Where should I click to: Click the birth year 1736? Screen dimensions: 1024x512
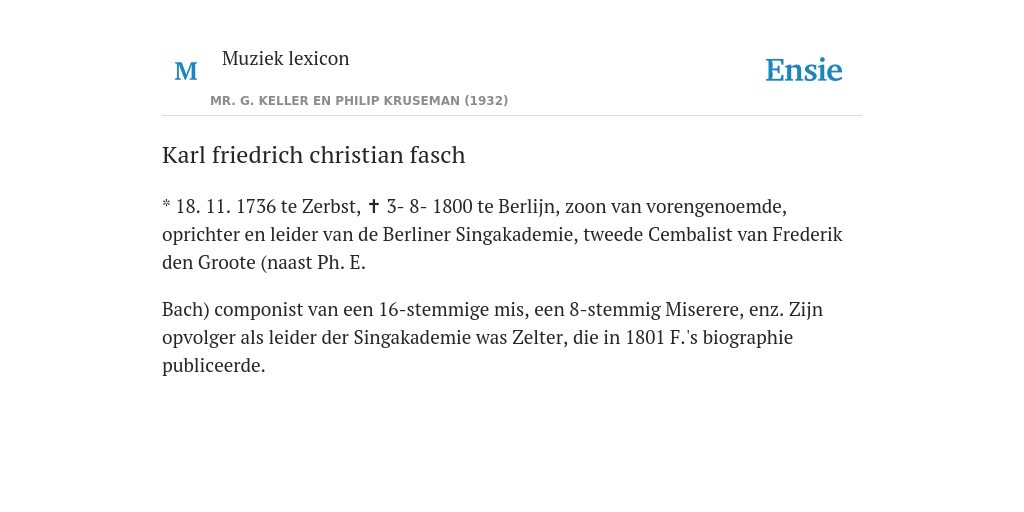tap(256, 207)
